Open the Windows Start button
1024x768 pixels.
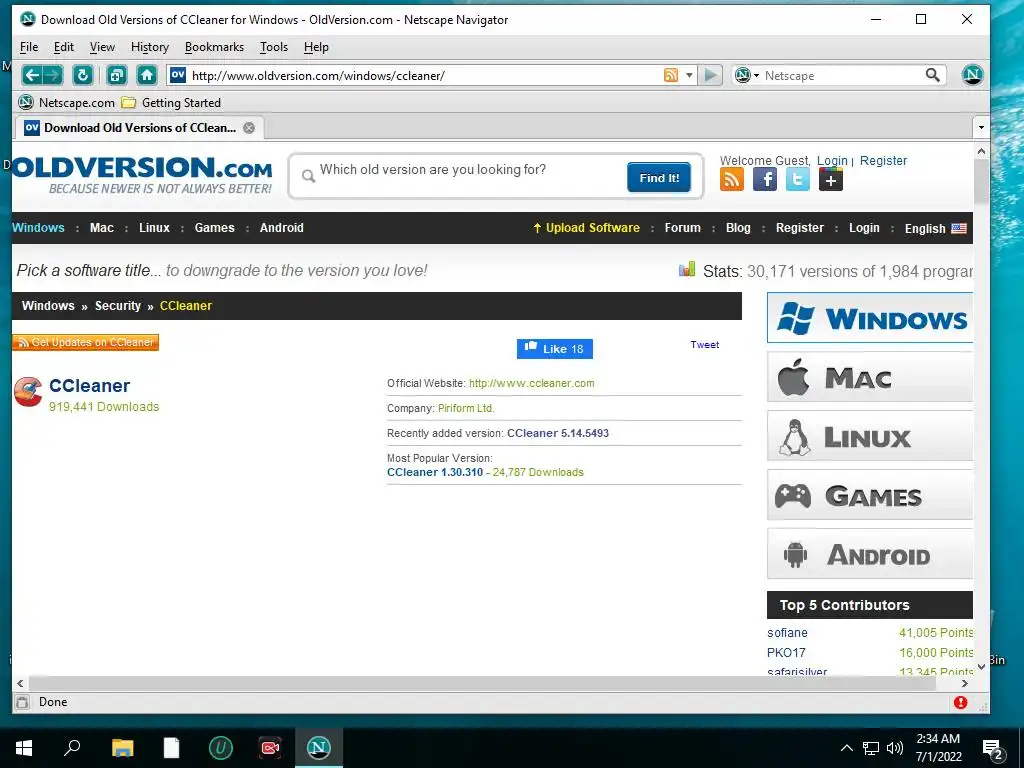pos(24,748)
